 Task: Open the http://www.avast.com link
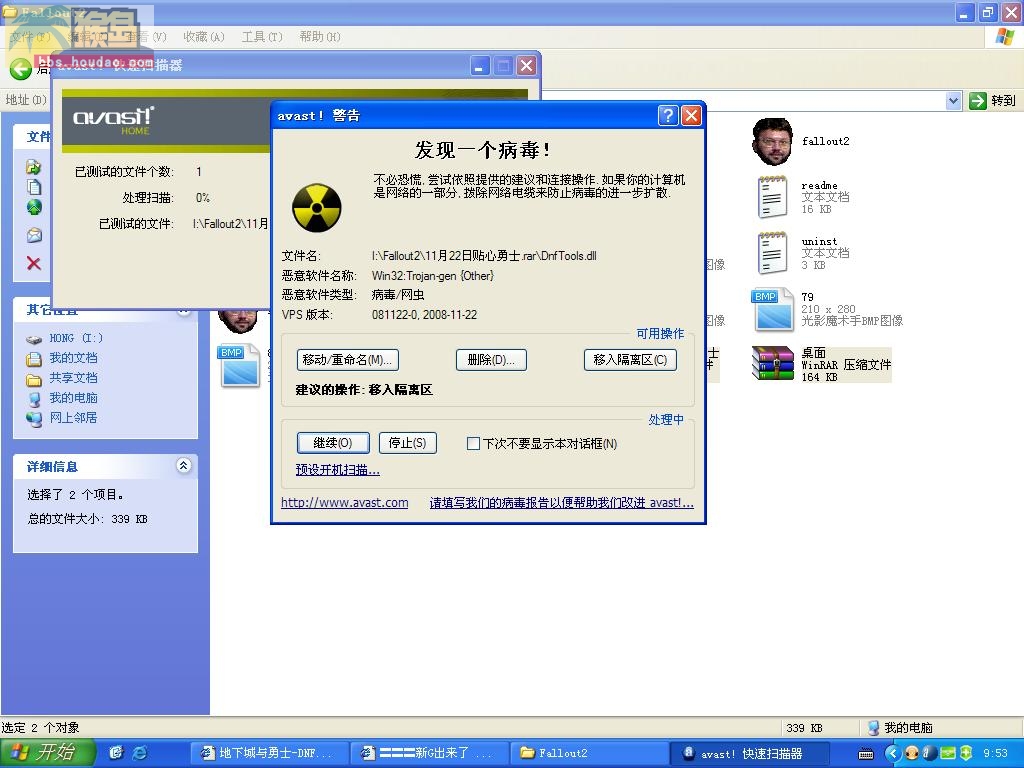pos(345,502)
